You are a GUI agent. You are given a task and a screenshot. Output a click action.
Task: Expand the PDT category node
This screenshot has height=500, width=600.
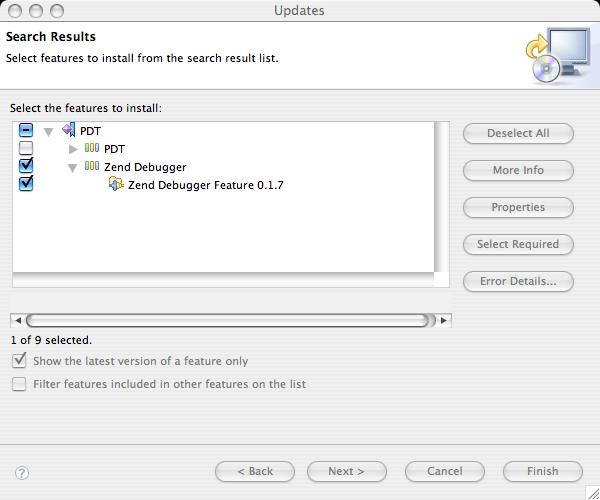coord(73,149)
